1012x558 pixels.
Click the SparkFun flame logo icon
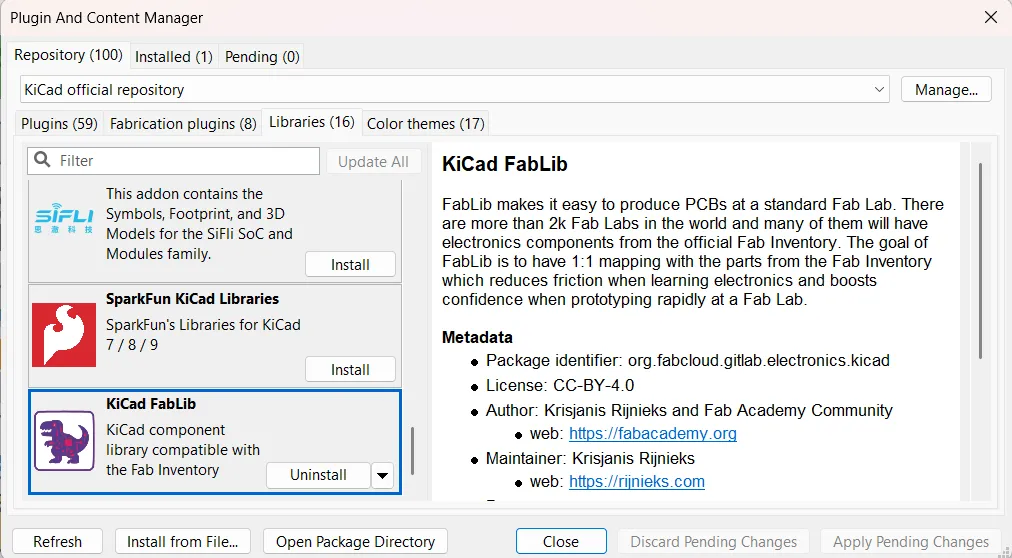coord(64,335)
